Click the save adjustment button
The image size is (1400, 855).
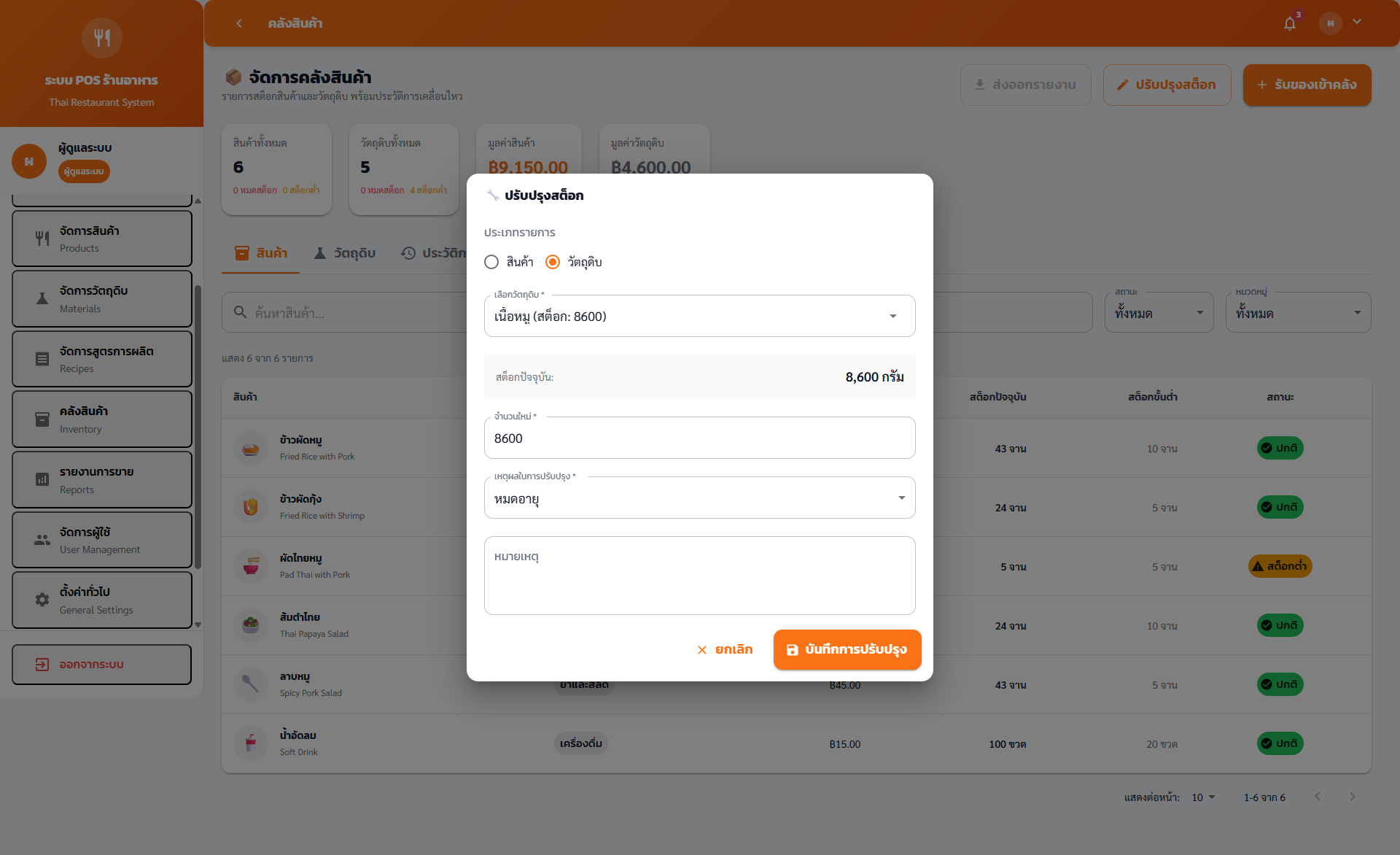(x=847, y=649)
